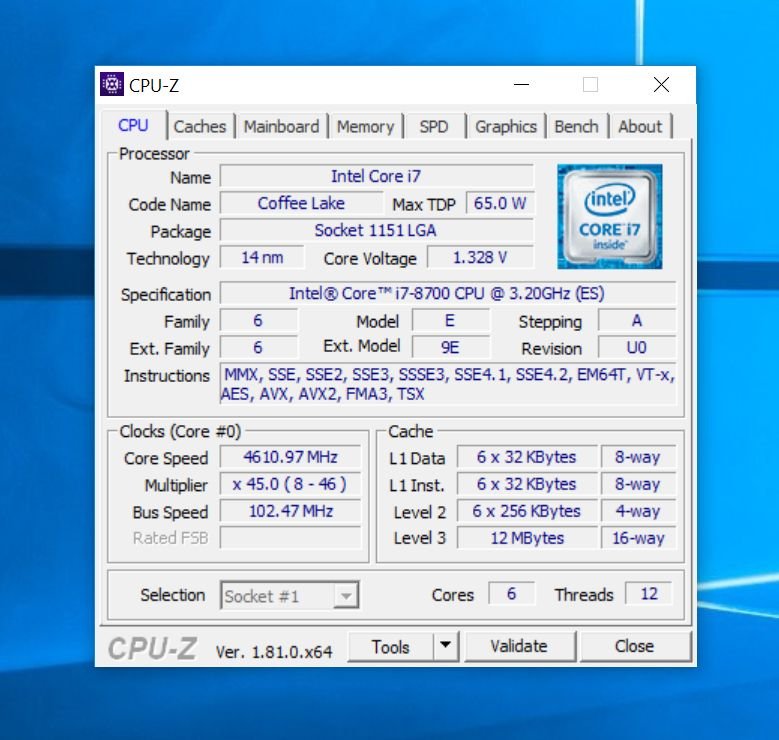The width and height of the screenshot is (779, 740).
Task: Click the Specification field showing i7-8700
Action: [448, 293]
